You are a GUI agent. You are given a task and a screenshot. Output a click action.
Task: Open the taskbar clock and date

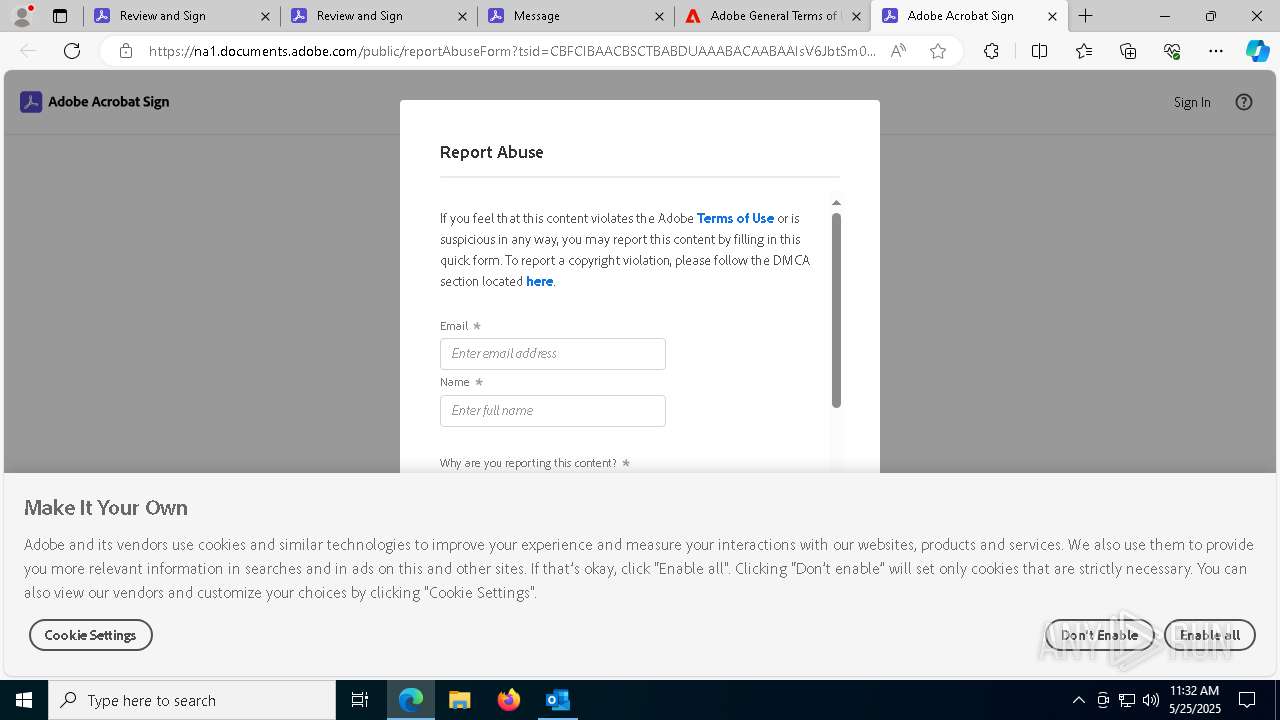(x=1195, y=700)
